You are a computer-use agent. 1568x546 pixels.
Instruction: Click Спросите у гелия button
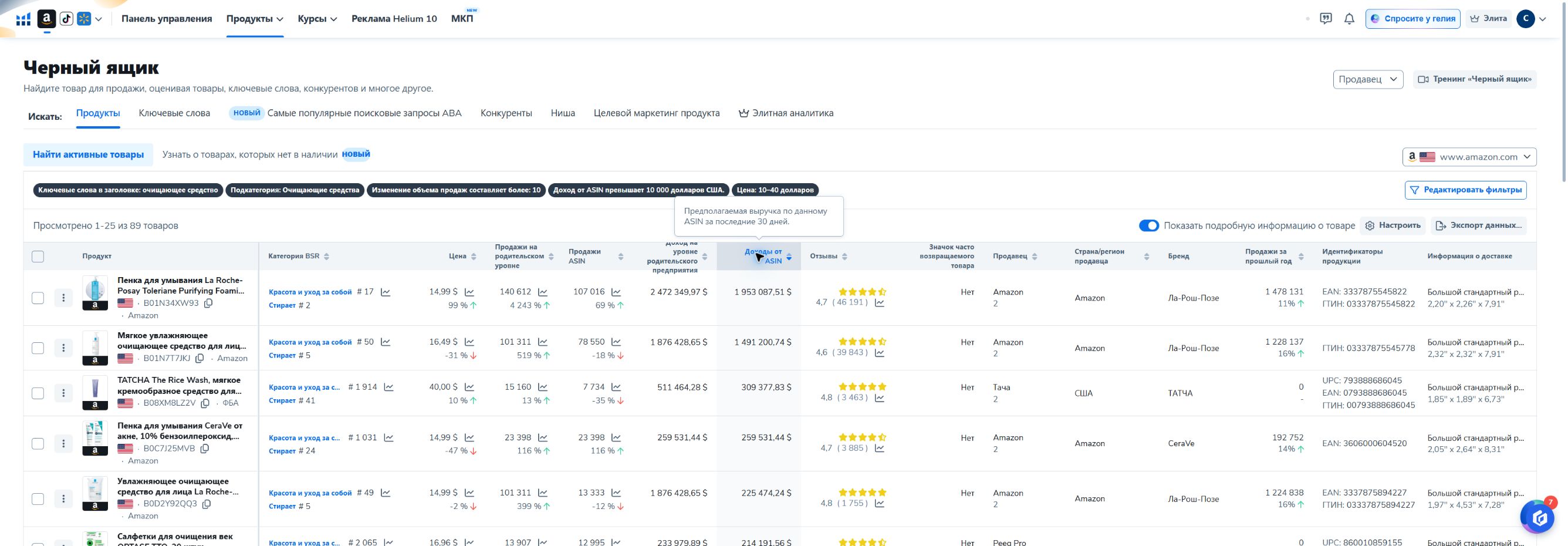tap(1412, 19)
